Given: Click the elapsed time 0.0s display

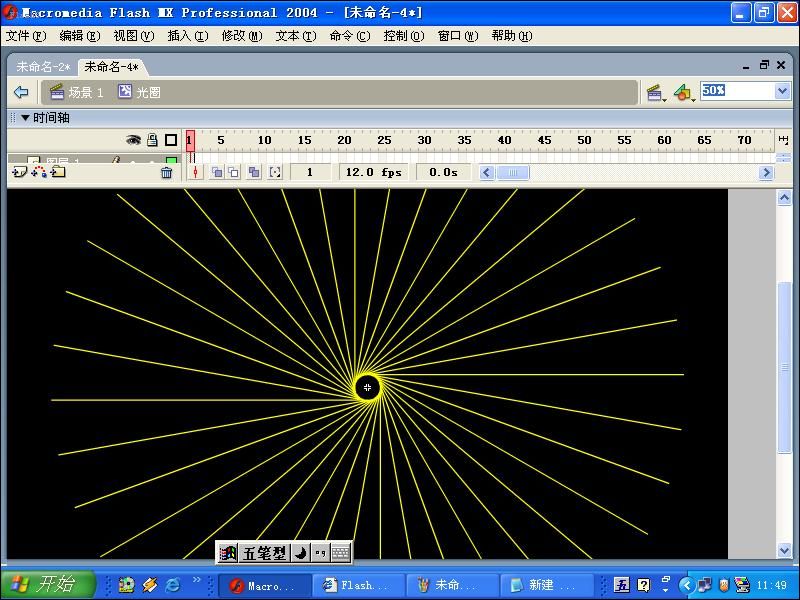Looking at the screenshot, I should tap(443, 172).
